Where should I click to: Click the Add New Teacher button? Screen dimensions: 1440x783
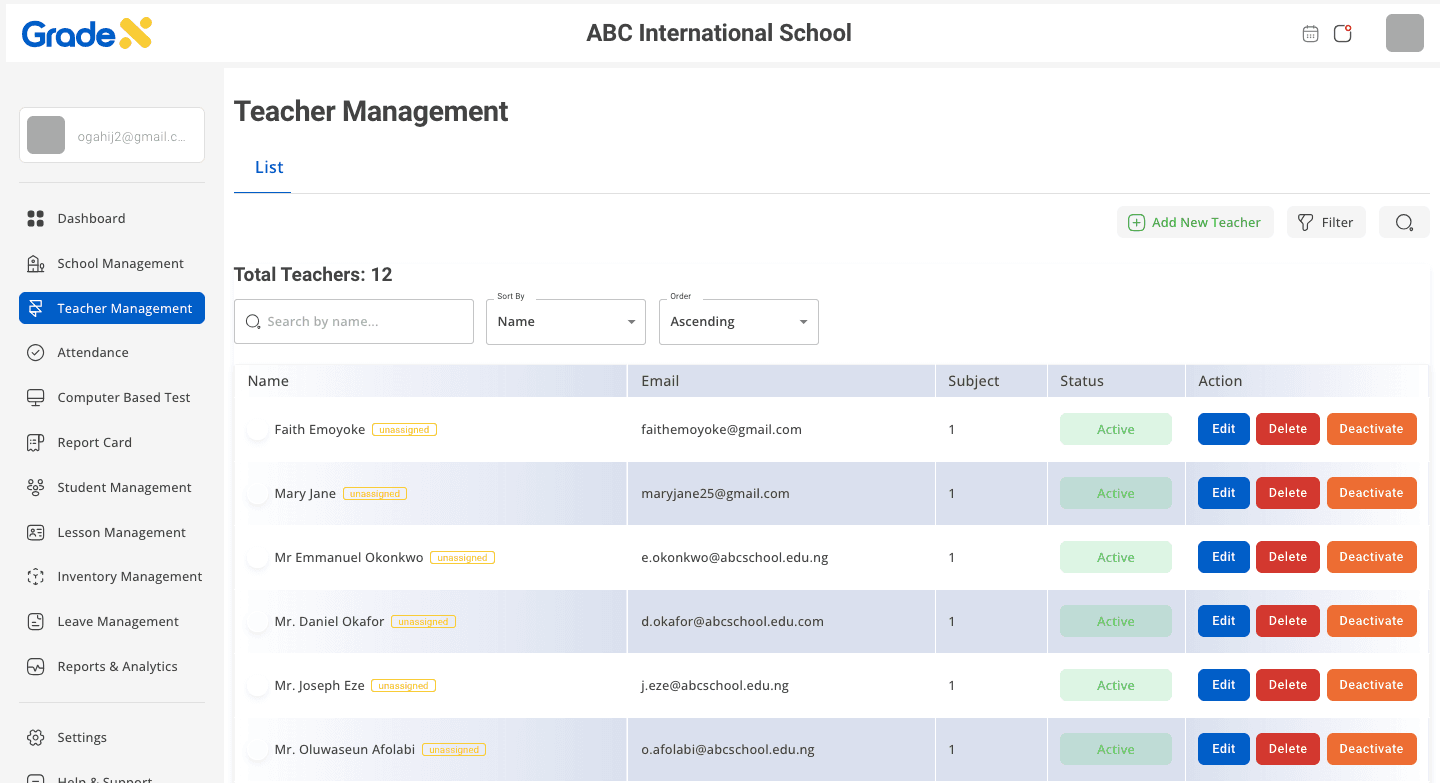pyautogui.click(x=1195, y=221)
